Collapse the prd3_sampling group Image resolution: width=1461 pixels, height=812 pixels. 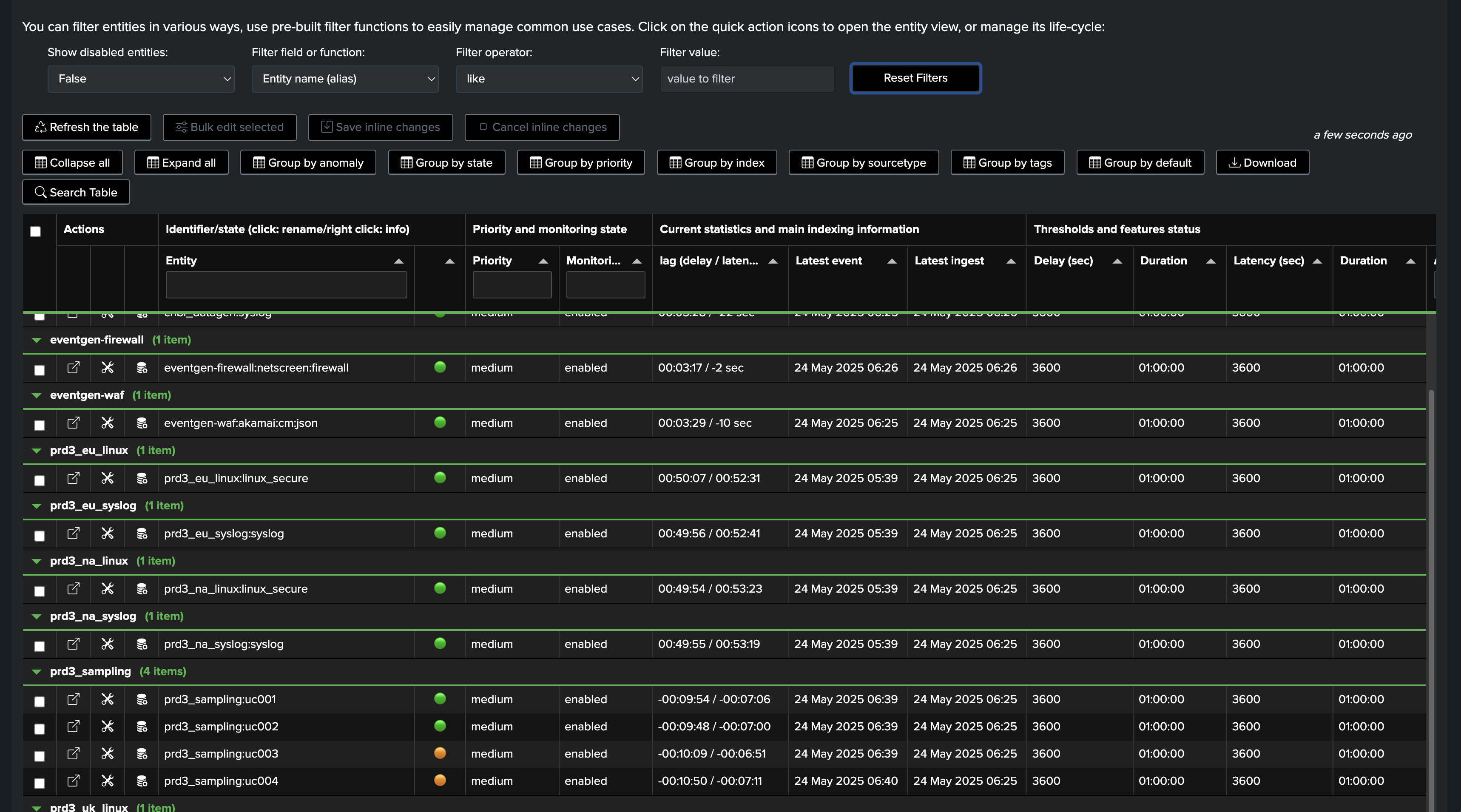[37, 671]
